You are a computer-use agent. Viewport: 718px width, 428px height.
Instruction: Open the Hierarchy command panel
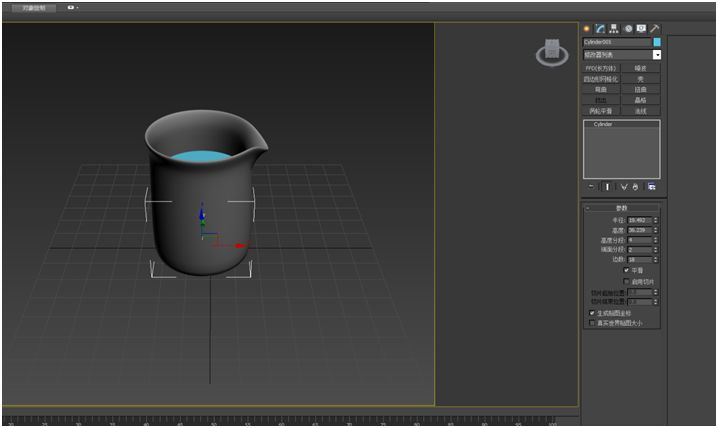[614, 29]
